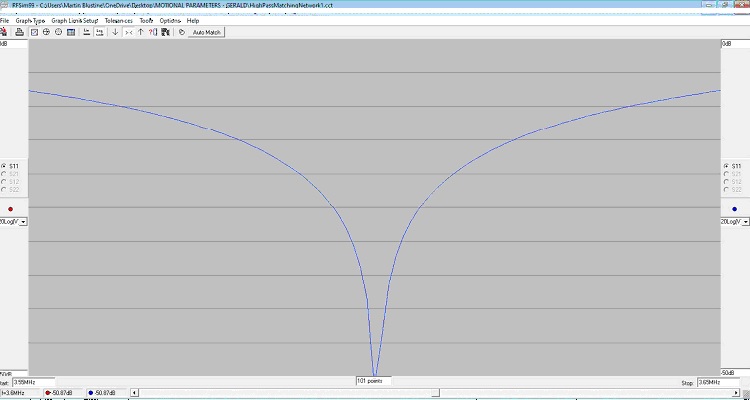Open the Help menu
The image size is (750, 400).
click(x=193, y=21)
